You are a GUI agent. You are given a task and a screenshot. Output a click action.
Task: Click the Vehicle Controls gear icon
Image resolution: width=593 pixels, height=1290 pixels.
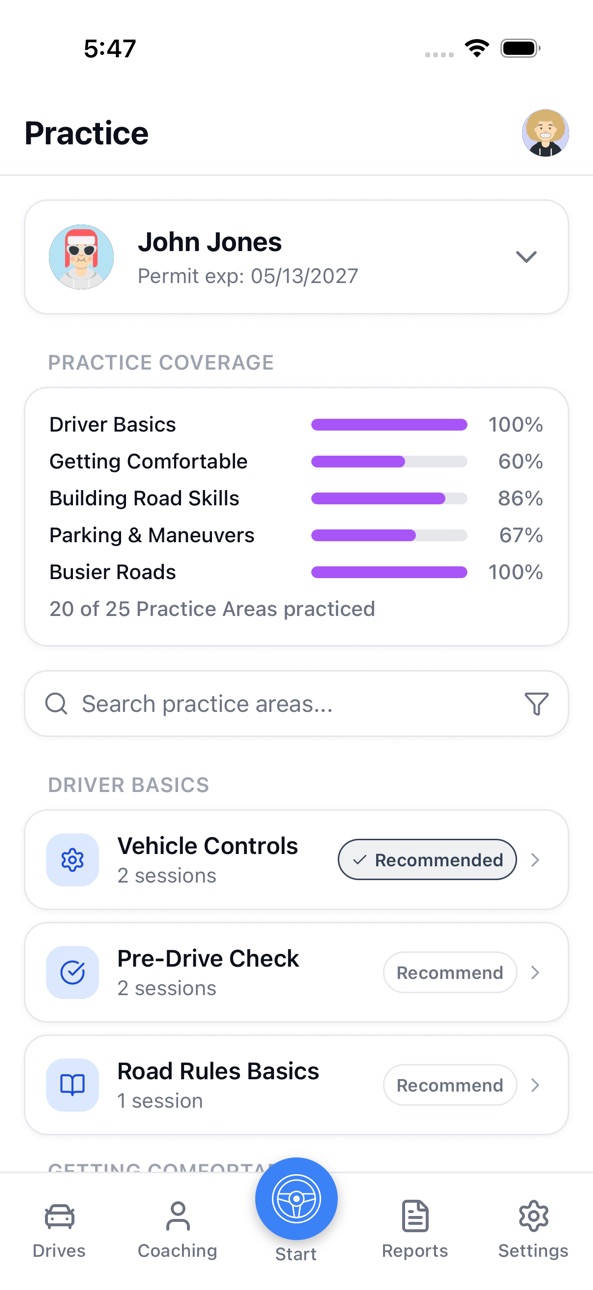72,860
